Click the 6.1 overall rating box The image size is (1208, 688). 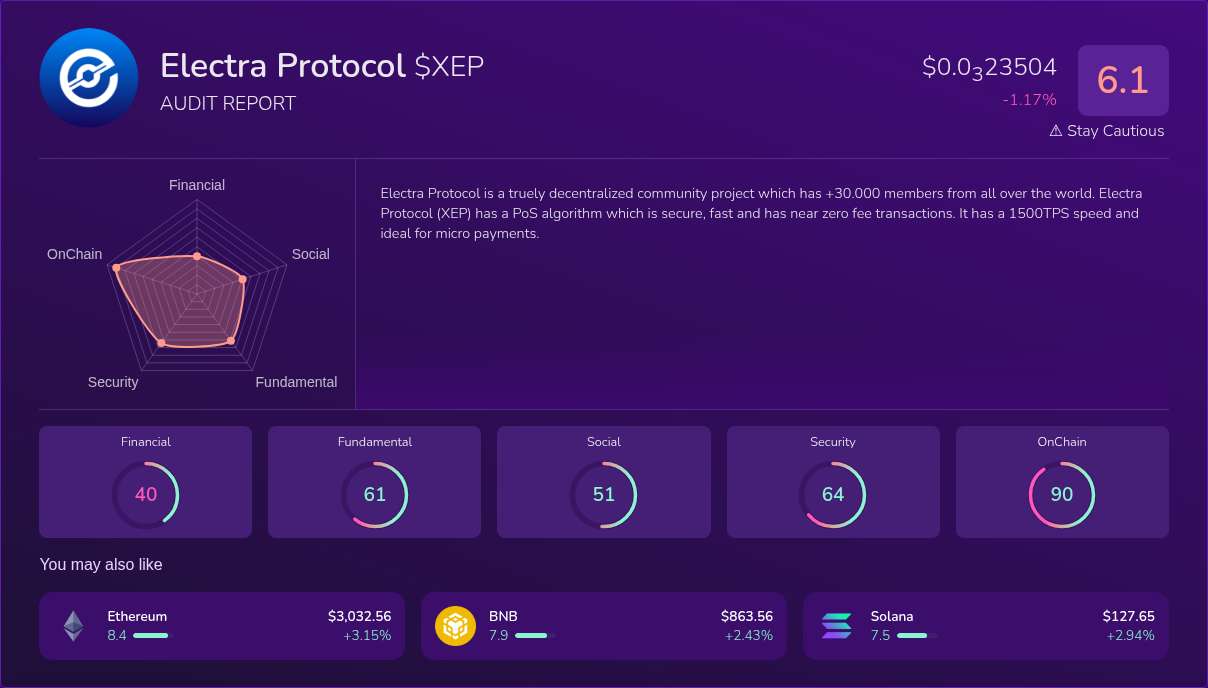point(1123,80)
